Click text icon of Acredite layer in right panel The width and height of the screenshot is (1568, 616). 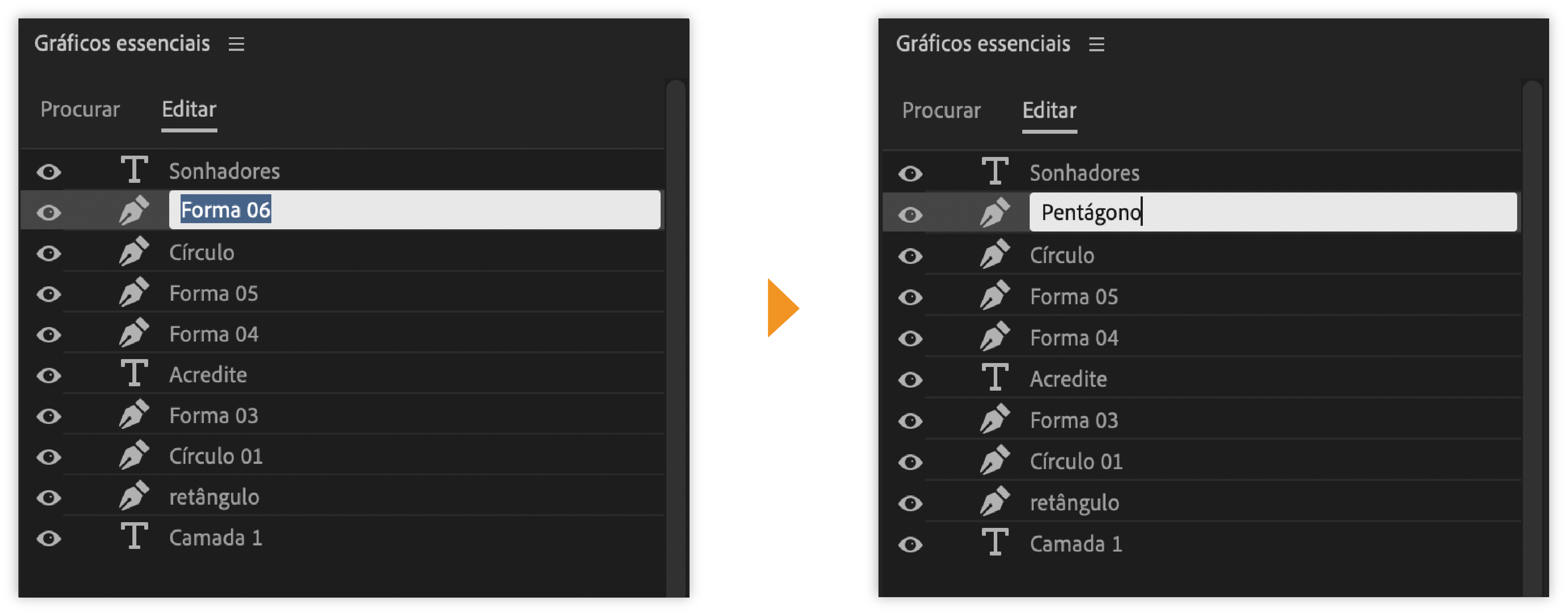pyautogui.click(x=995, y=378)
